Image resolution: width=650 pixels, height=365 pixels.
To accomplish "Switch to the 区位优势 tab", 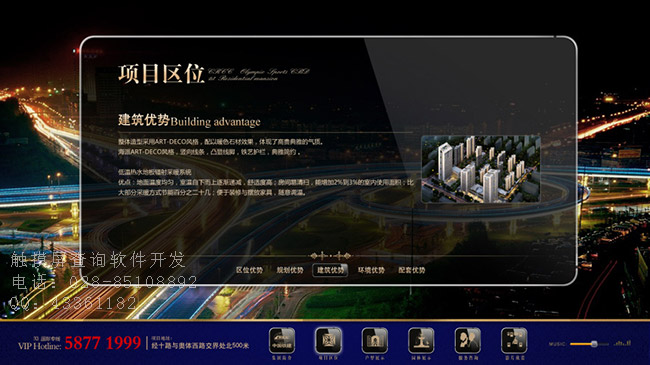I will coord(250,270).
